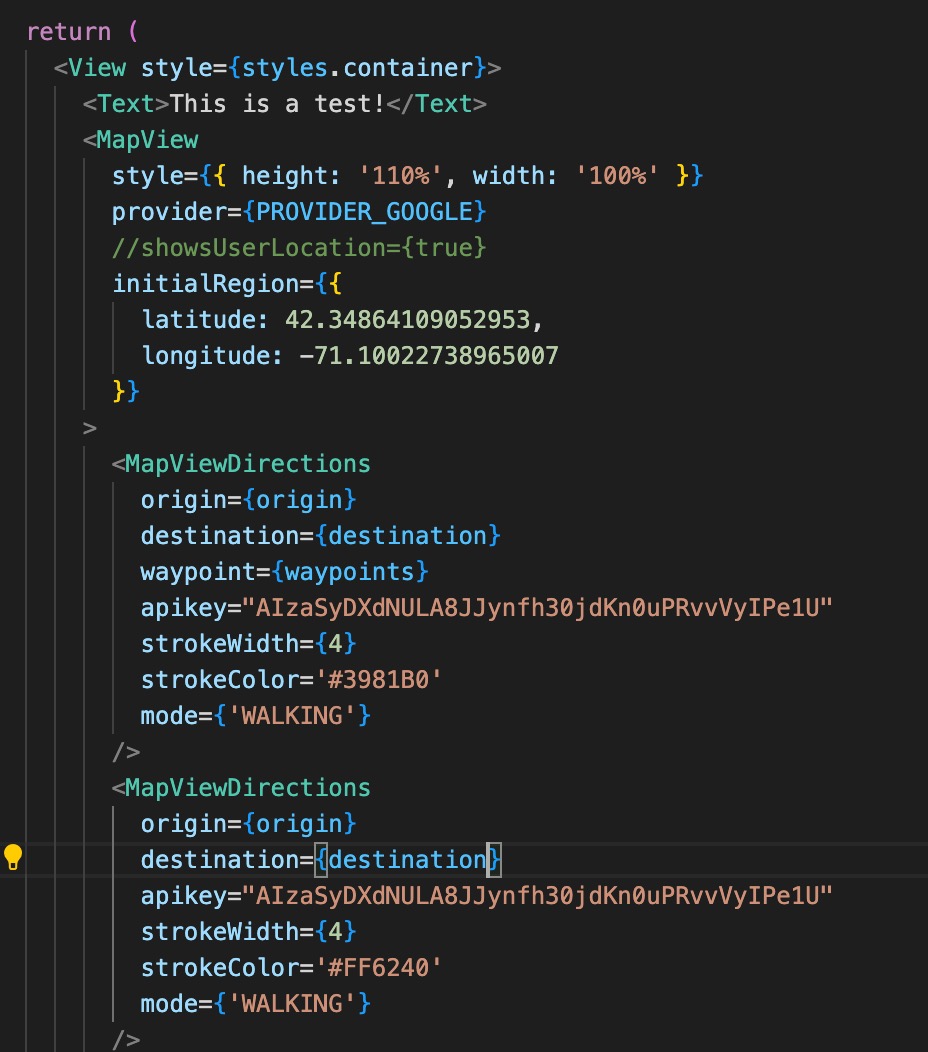Image resolution: width=928 pixels, height=1052 pixels.
Task: Click mode={'WALKING'} in second MapViewDirections
Action: pyautogui.click(x=256, y=1004)
